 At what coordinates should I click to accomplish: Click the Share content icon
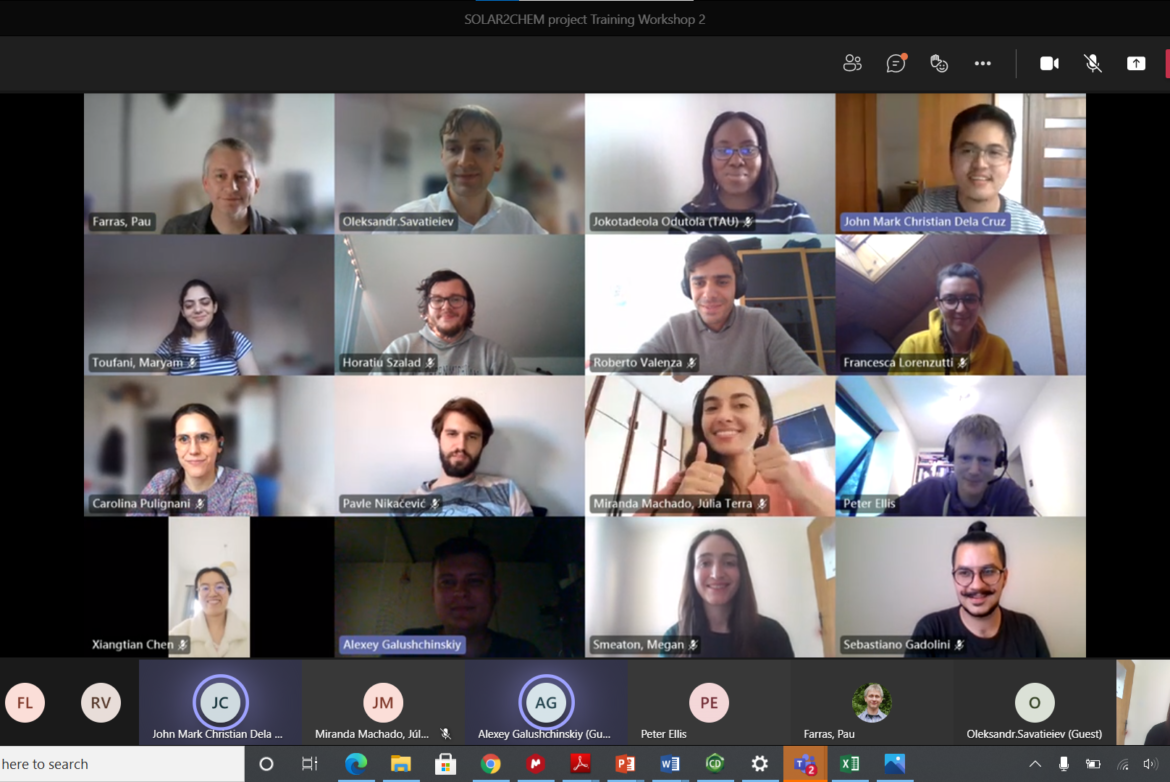click(1136, 63)
